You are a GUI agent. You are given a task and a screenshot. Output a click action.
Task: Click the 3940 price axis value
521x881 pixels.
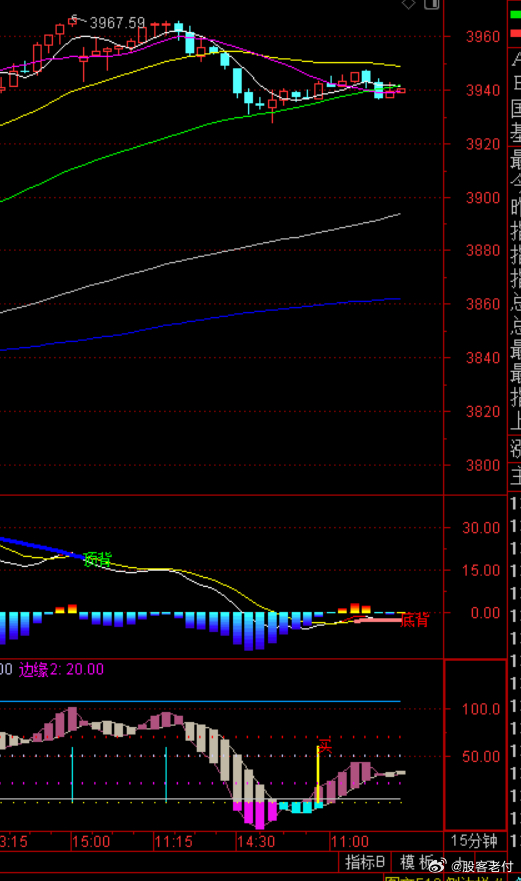(x=483, y=90)
